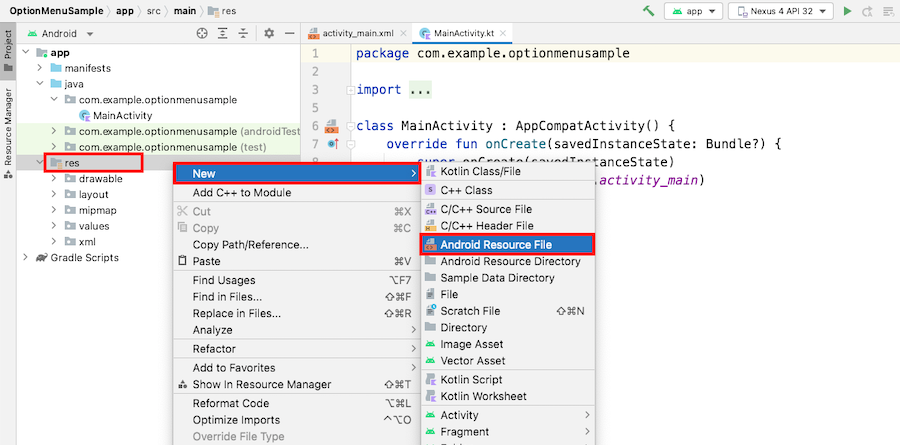Open Project panel settings gear
Image resolution: width=900 pixels, height=445 pixels.
(x=269, y=33)
